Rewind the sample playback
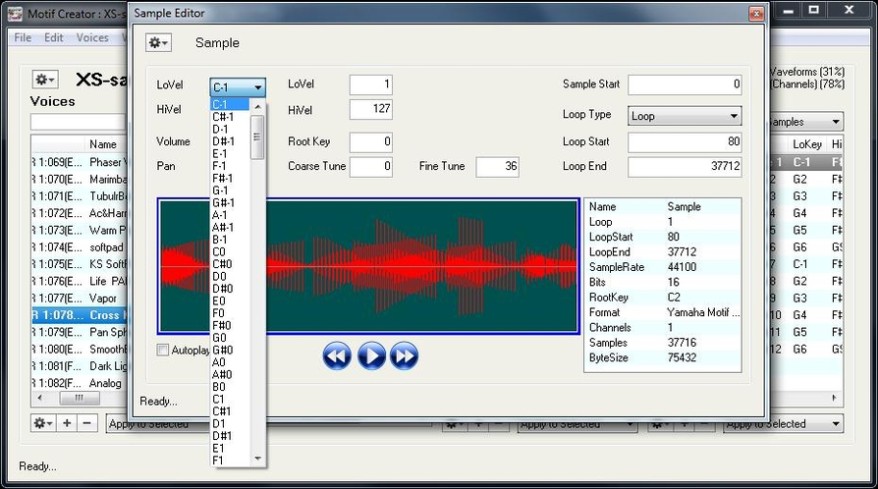 tap(337, 356)
